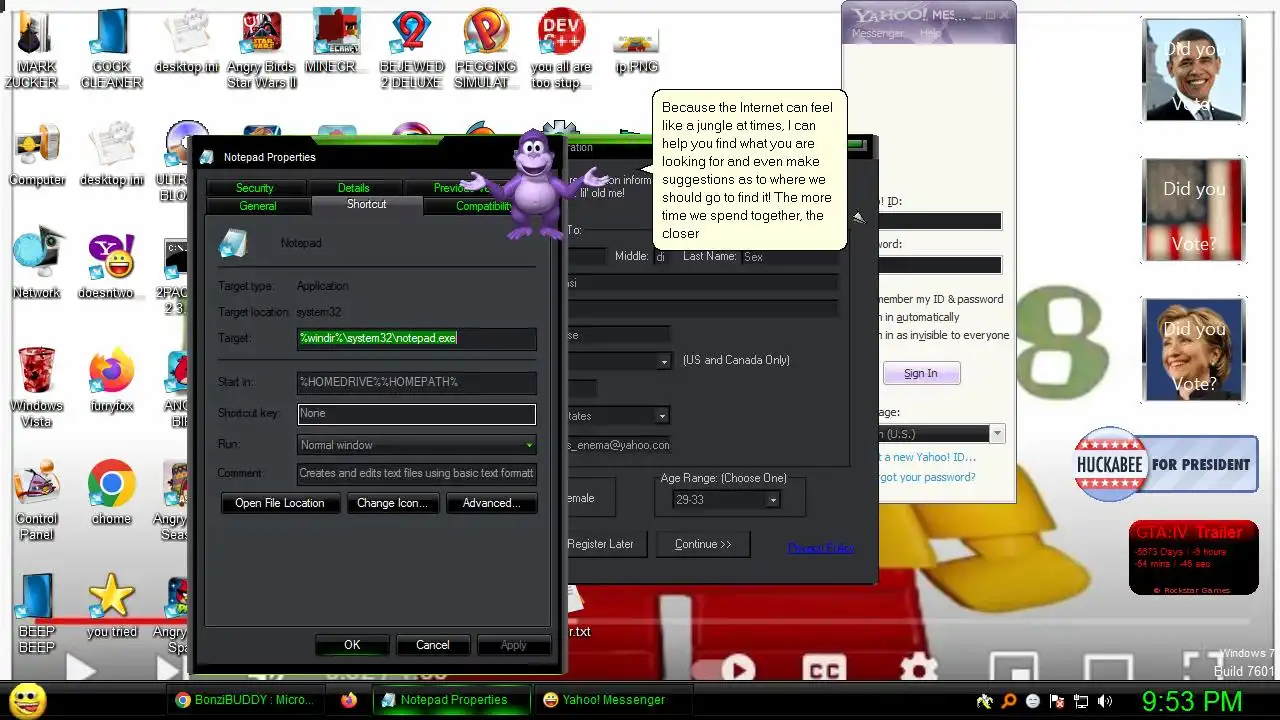Screen dimensions: 1280x720
Task: Click the Target path field
Action: pos(417,338)
